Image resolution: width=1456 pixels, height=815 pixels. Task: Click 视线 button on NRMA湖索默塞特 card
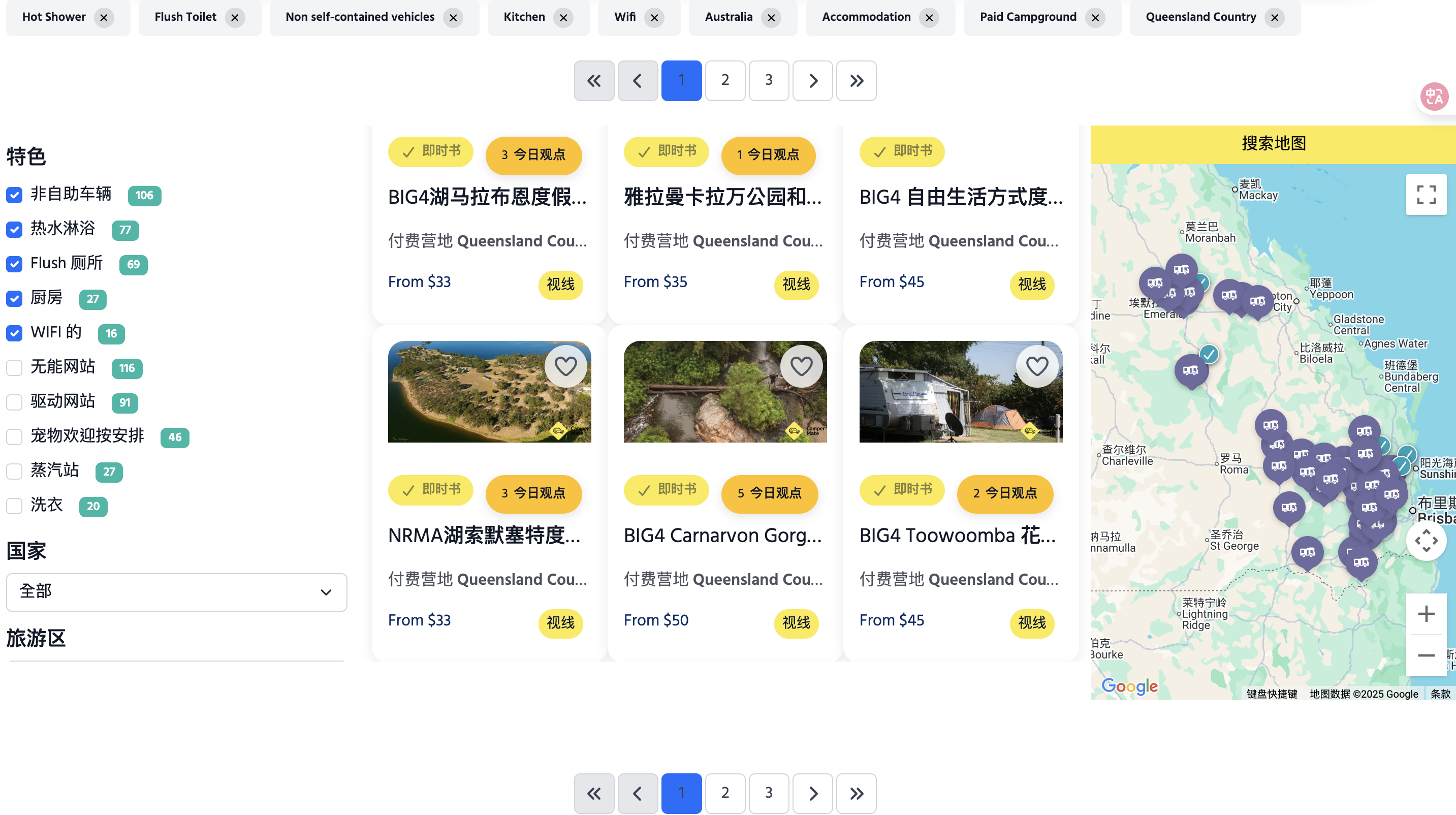[x=560, y=623]
